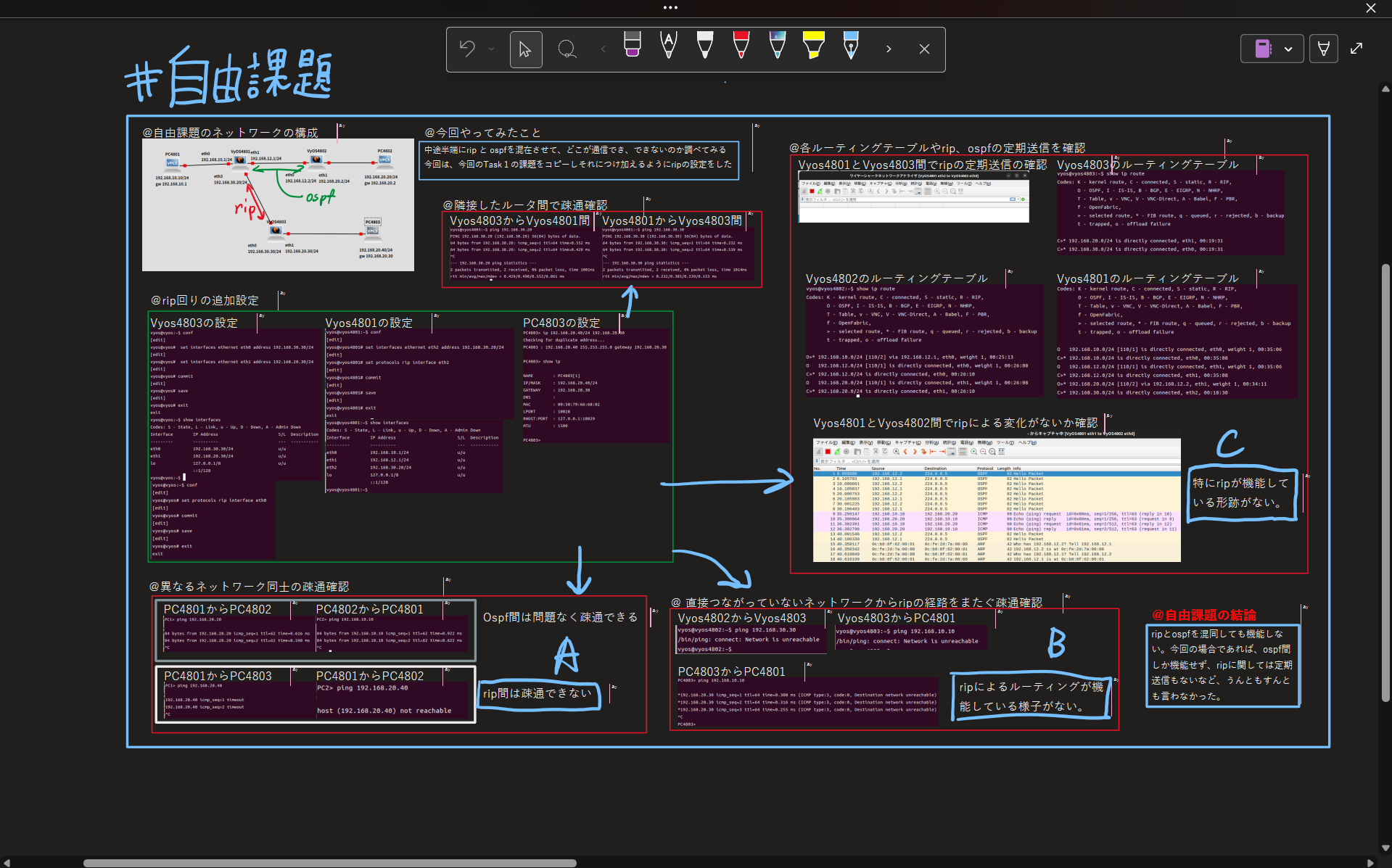Click the Undo arrow in drawing toolbar

467,49
